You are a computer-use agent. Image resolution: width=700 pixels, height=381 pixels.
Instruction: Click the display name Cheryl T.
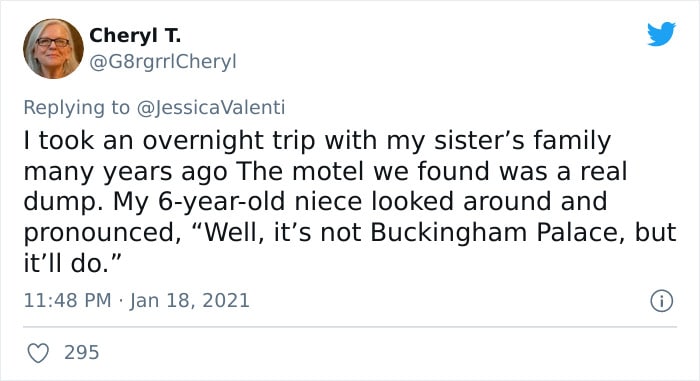point(135,36)
